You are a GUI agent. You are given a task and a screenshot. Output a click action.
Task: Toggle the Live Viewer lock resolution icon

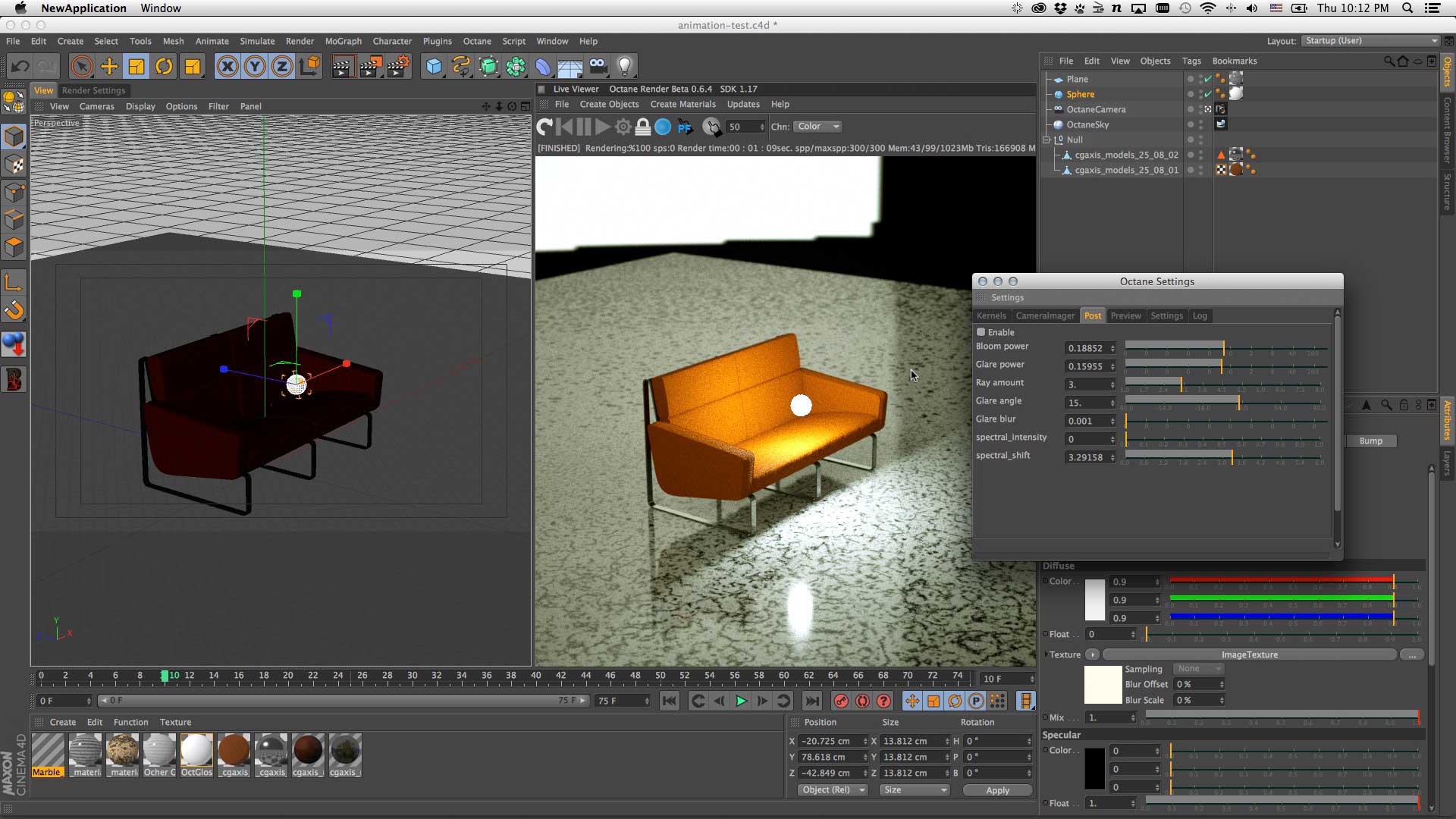pyautogui.click(x=642, y=127)
